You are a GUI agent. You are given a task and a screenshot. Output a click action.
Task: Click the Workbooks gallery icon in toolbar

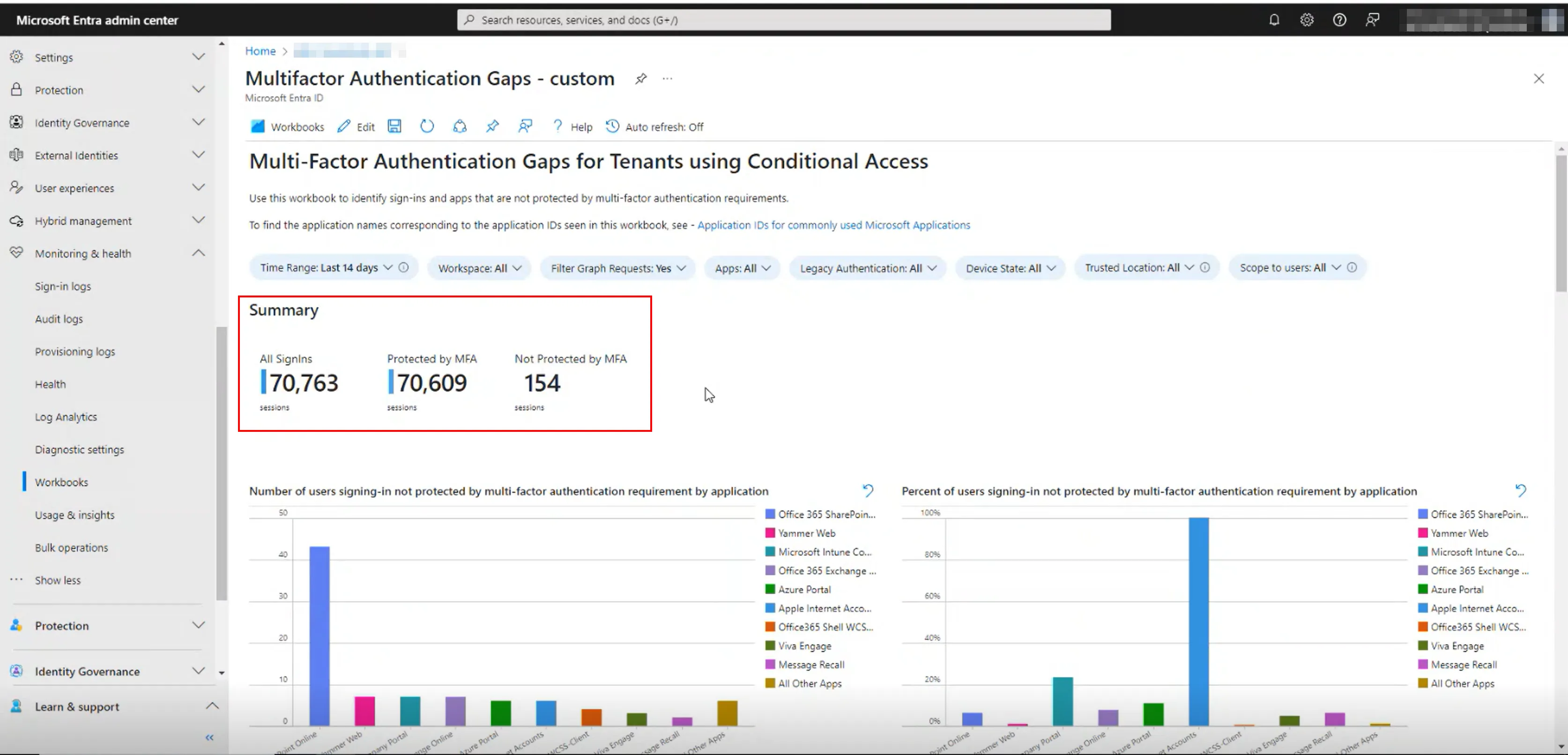point(258,126)
